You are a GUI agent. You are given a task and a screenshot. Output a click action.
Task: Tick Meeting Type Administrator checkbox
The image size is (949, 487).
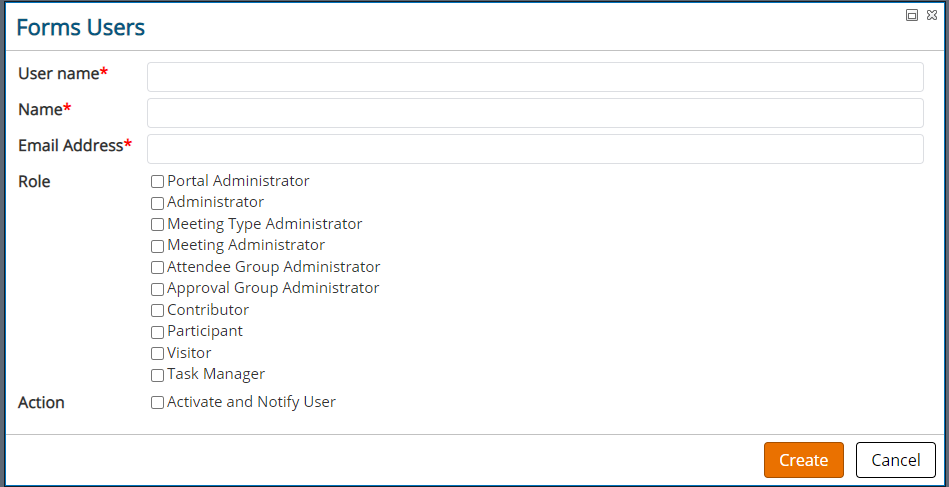[x=157, y=224]
